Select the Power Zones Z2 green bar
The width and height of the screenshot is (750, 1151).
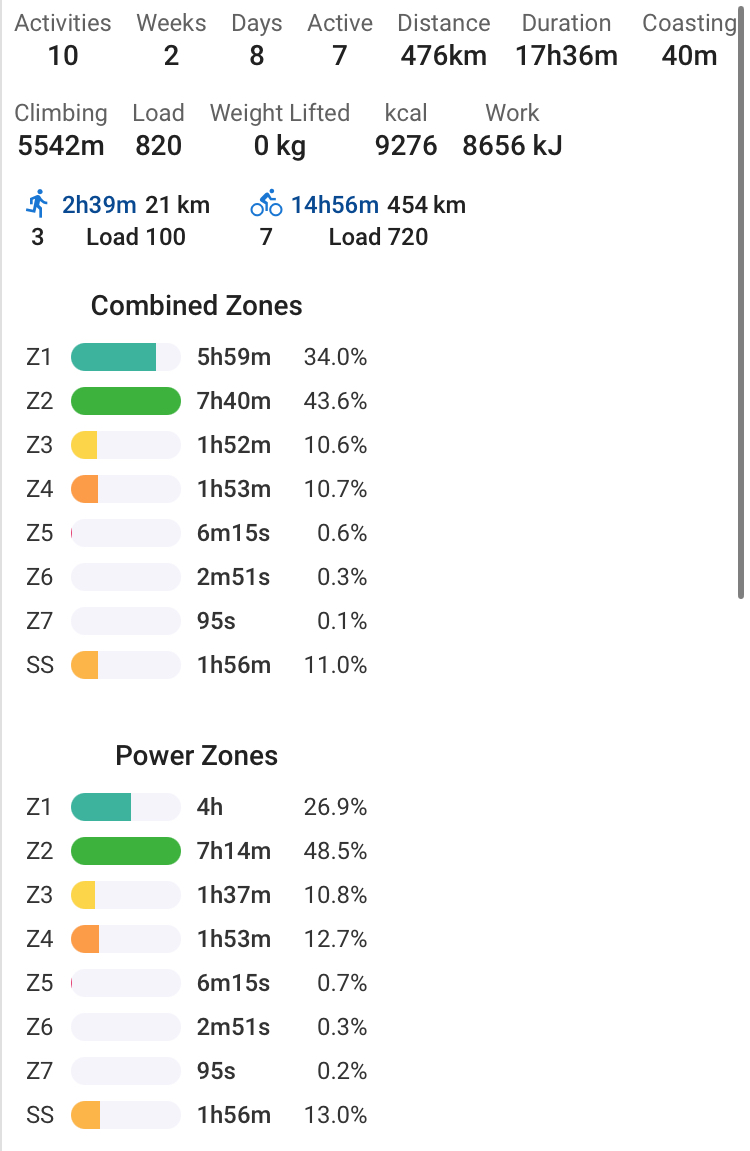coord(126,851)
